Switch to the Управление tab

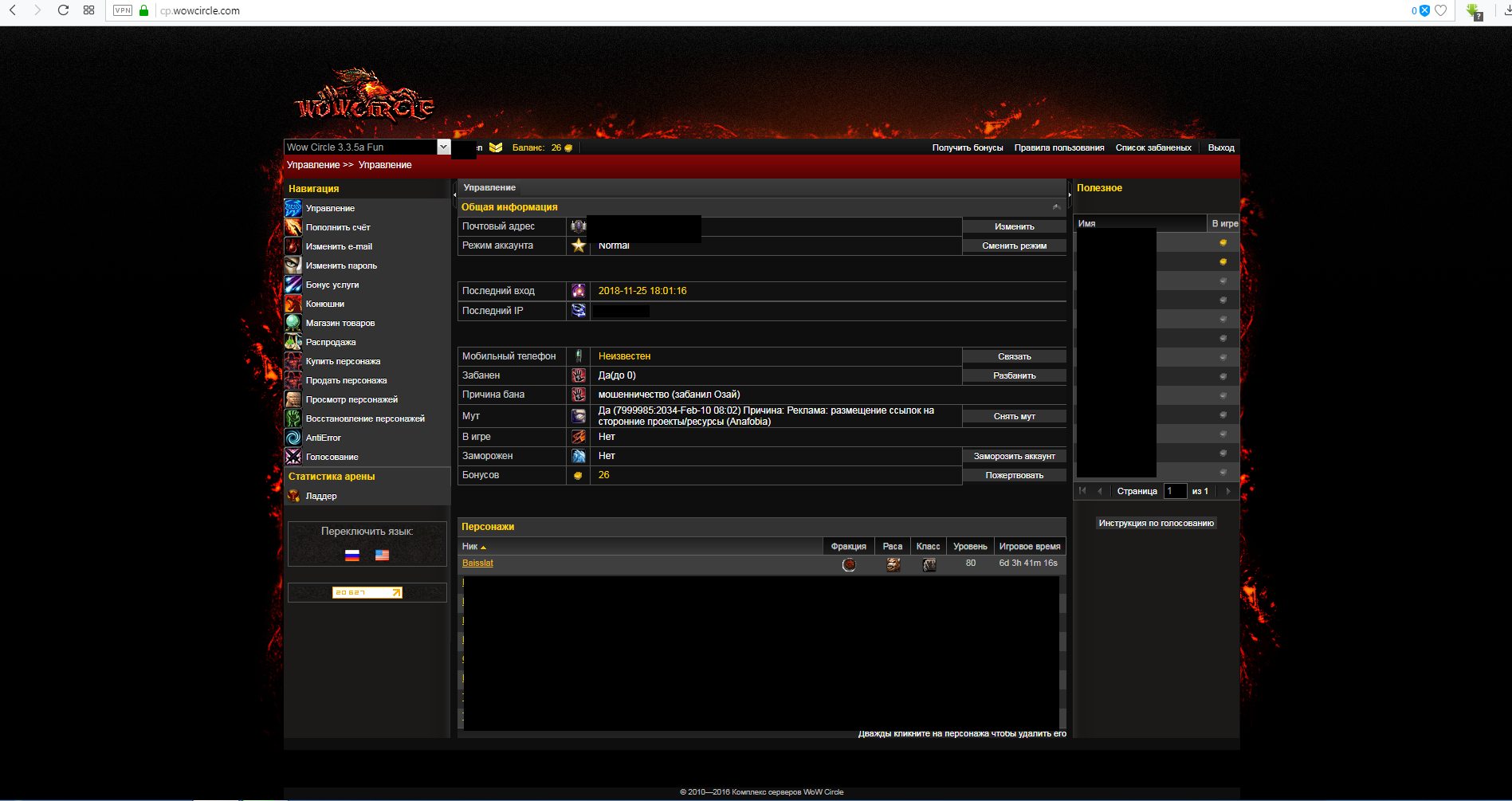(x=489, y=188)
